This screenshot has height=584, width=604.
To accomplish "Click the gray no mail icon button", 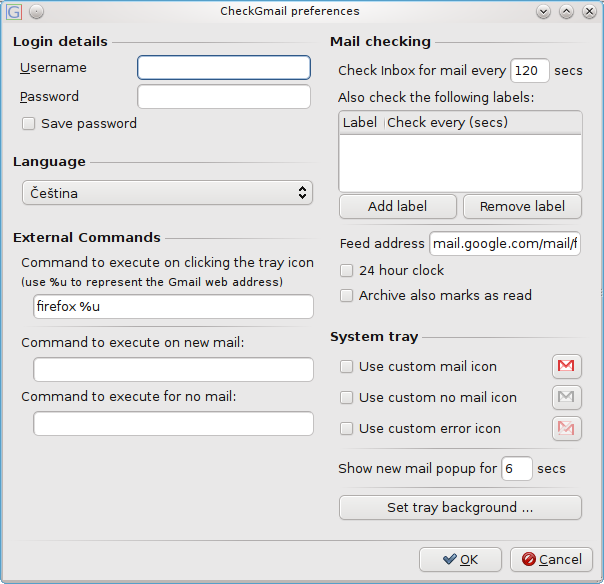I will click(x=567, y=397).
